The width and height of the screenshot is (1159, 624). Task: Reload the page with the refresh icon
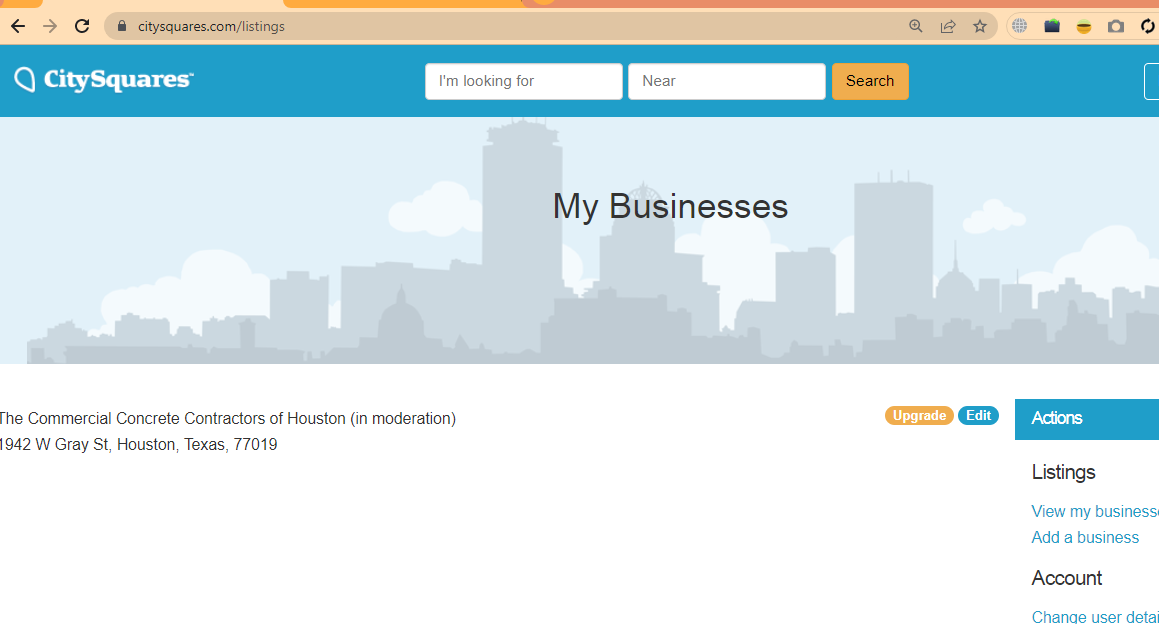82,27
